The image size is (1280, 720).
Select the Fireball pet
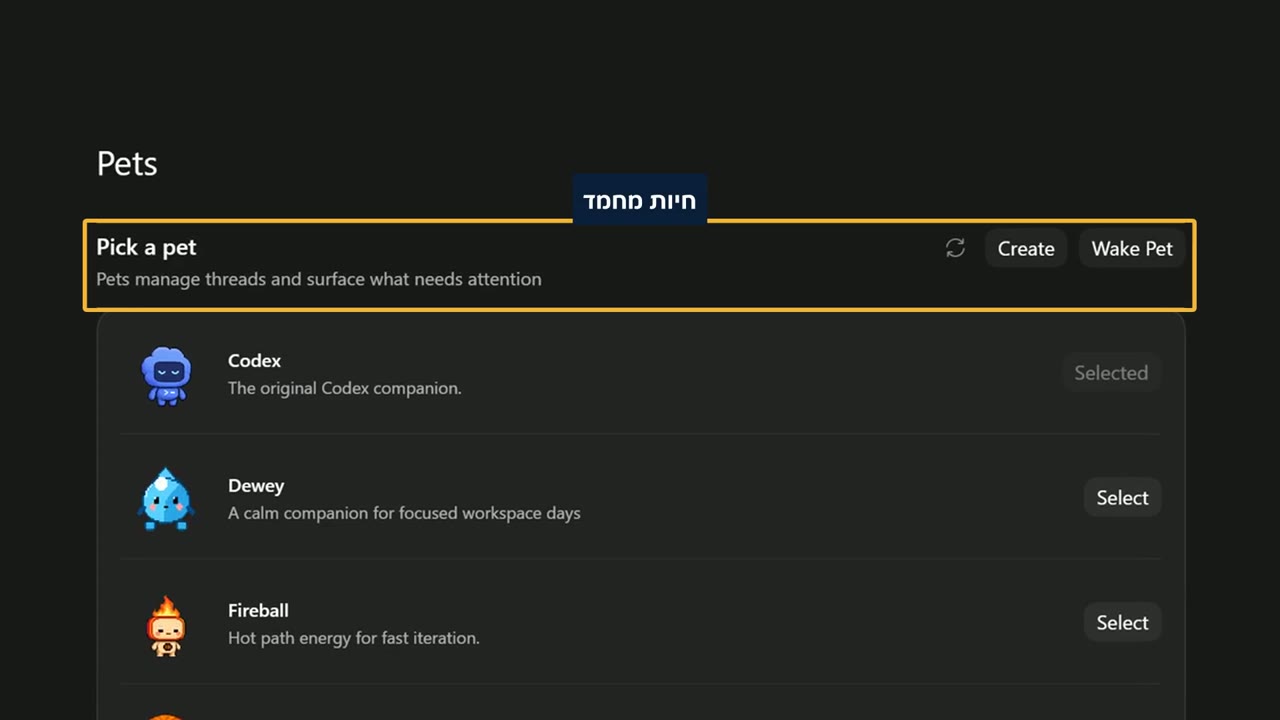pyautogui.click(x=1122, y=622)
